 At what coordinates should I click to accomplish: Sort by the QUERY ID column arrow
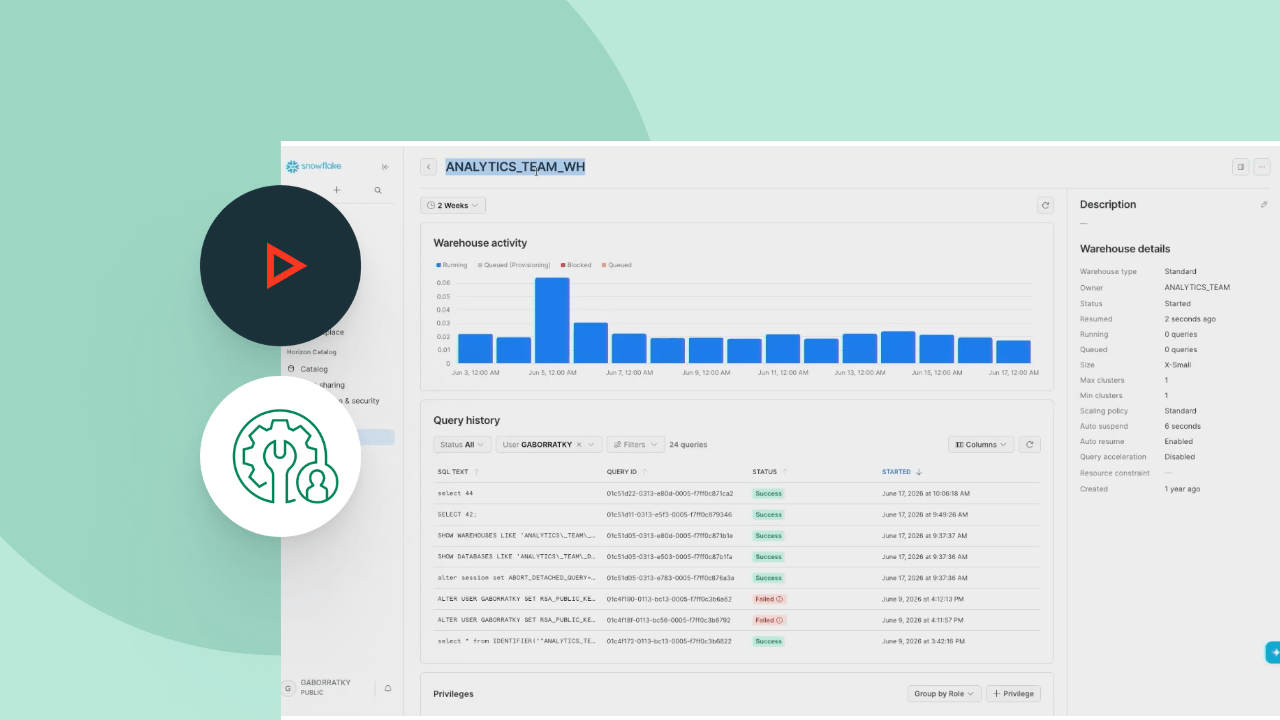click(644, 471)
